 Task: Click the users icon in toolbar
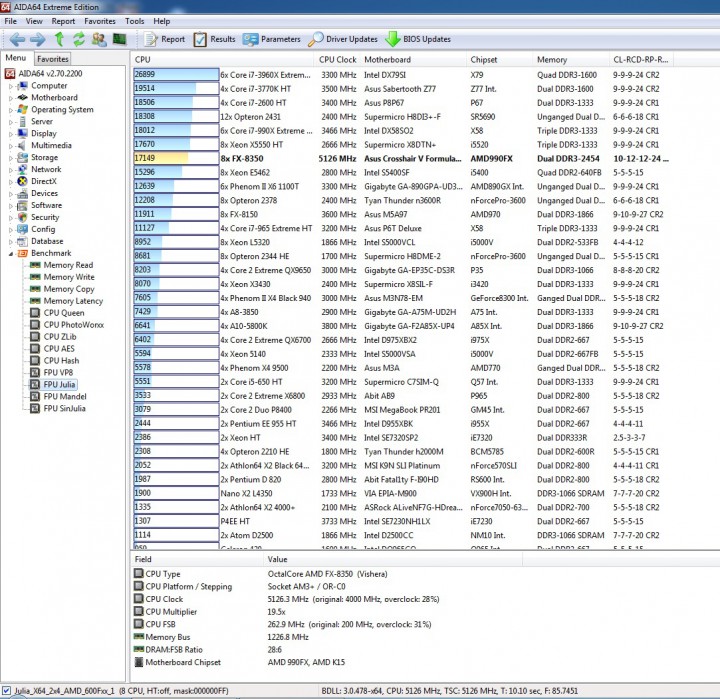(99, 39)
